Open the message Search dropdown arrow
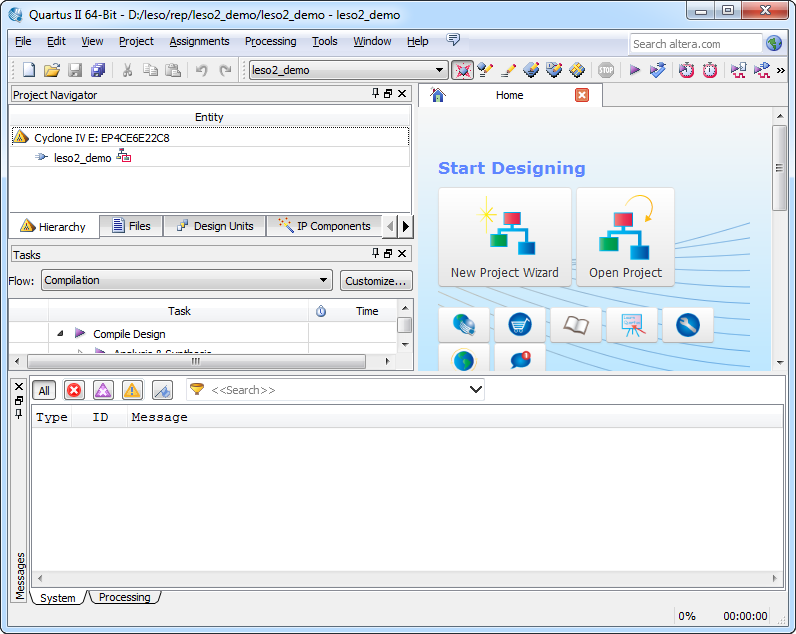Viewport: 796px width, 634px height. 475,390
